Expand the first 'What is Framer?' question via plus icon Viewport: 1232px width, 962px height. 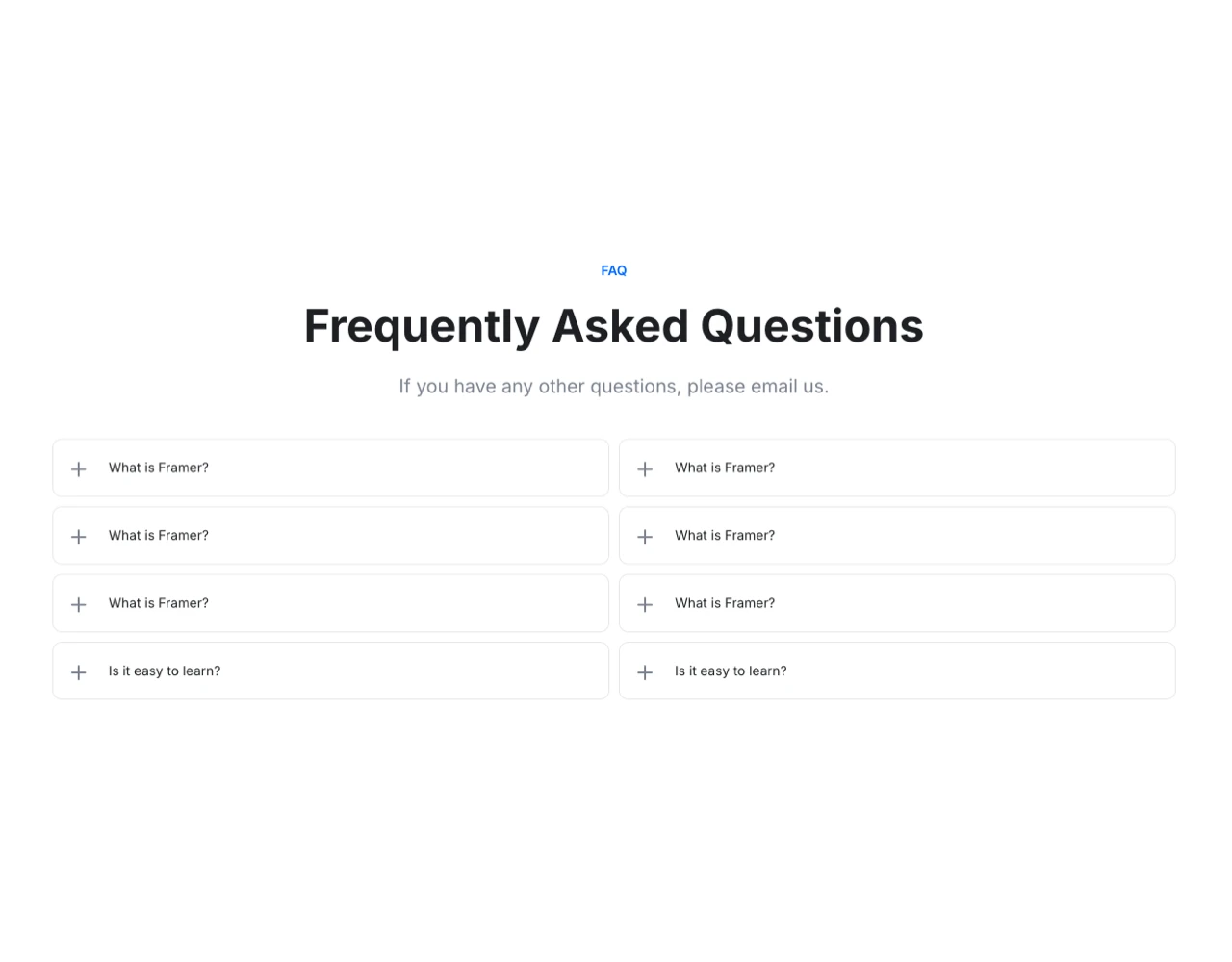click(x=78, y=468)
